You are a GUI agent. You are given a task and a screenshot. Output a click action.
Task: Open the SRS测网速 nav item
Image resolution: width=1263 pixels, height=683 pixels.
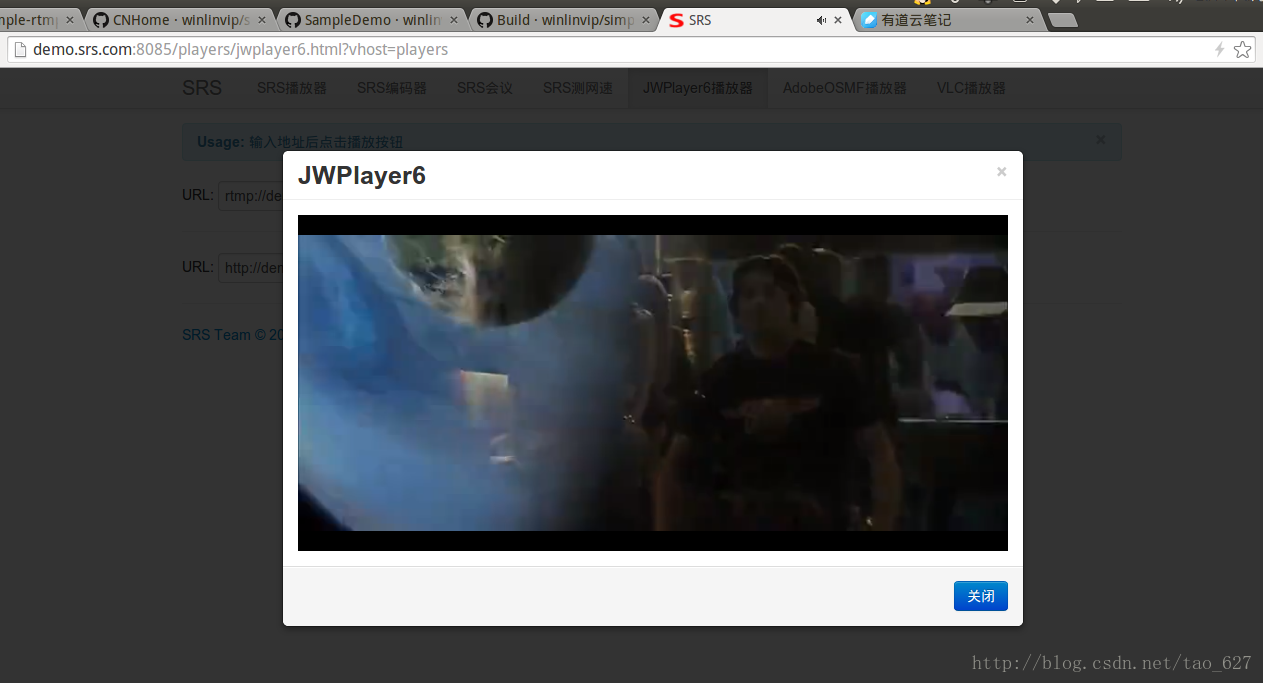coord(578,88)
